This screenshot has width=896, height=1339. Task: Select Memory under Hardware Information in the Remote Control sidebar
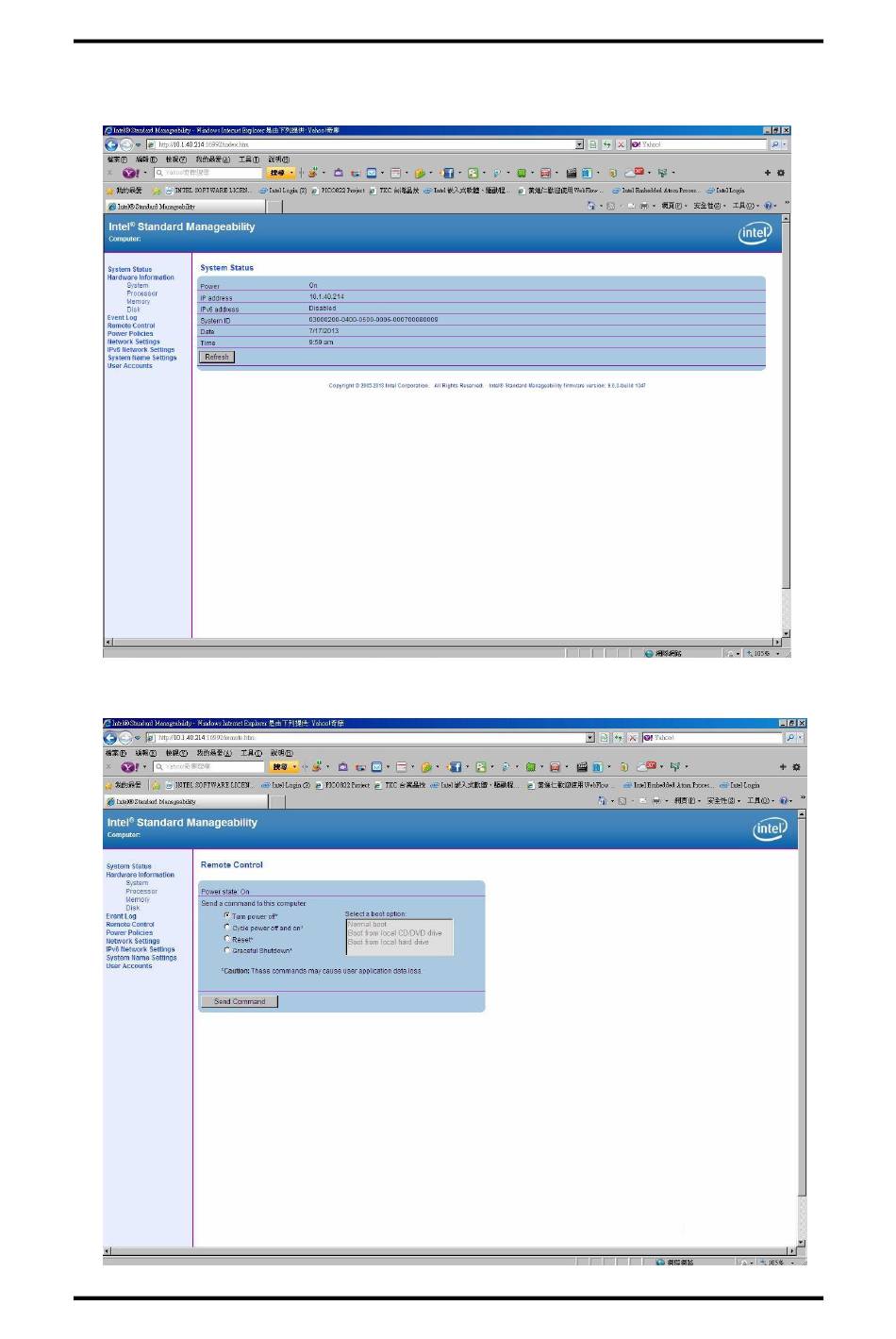(138, 899)
